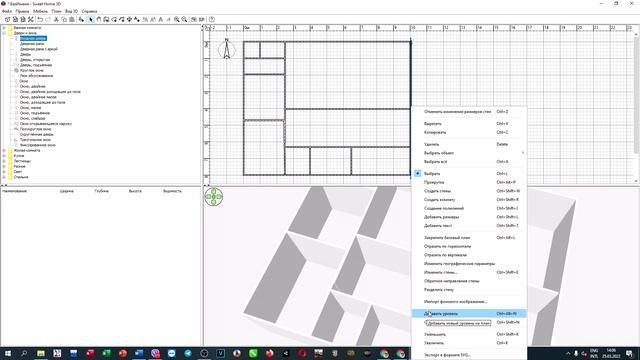640x360 pixels.
Task: Click the Create video toolbar icon
Action: 202,20
